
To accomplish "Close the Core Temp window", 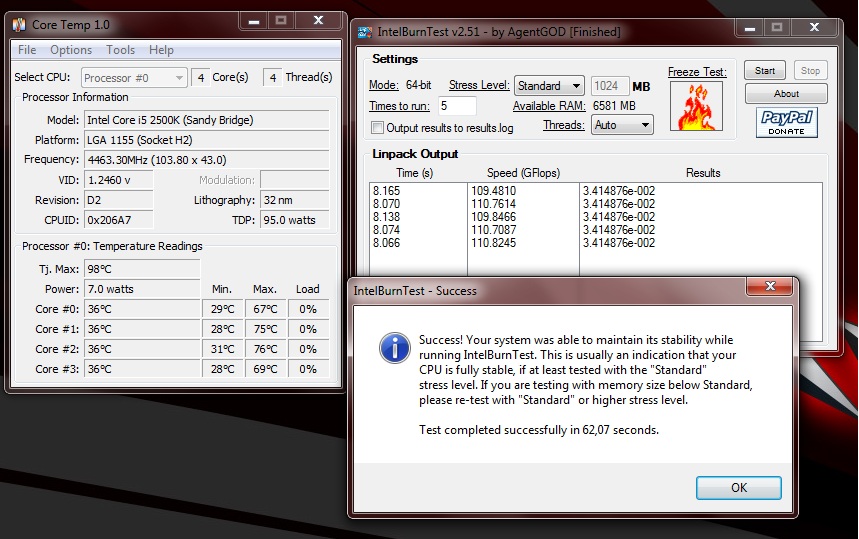I will [318, 21].
